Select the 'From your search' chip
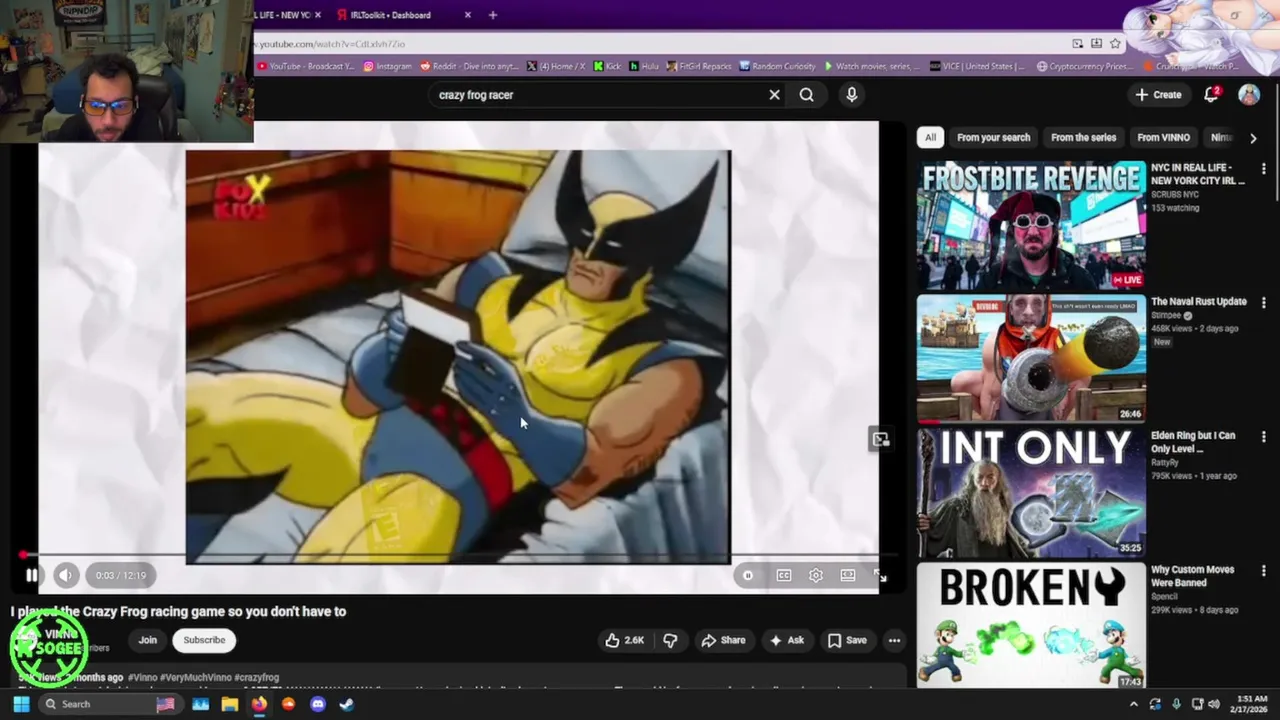The image size is (1280, 720). (993, 137)
